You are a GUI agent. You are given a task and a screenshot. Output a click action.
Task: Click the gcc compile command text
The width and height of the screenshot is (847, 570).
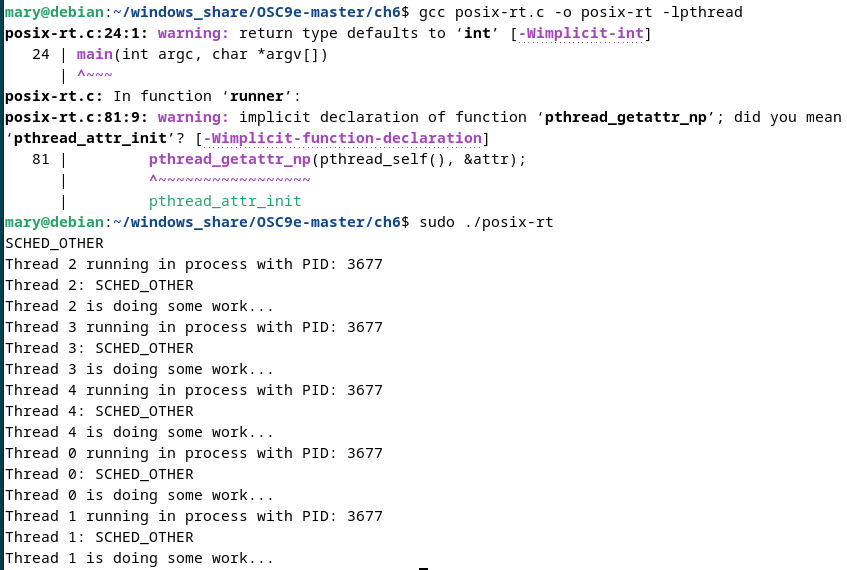581,12
